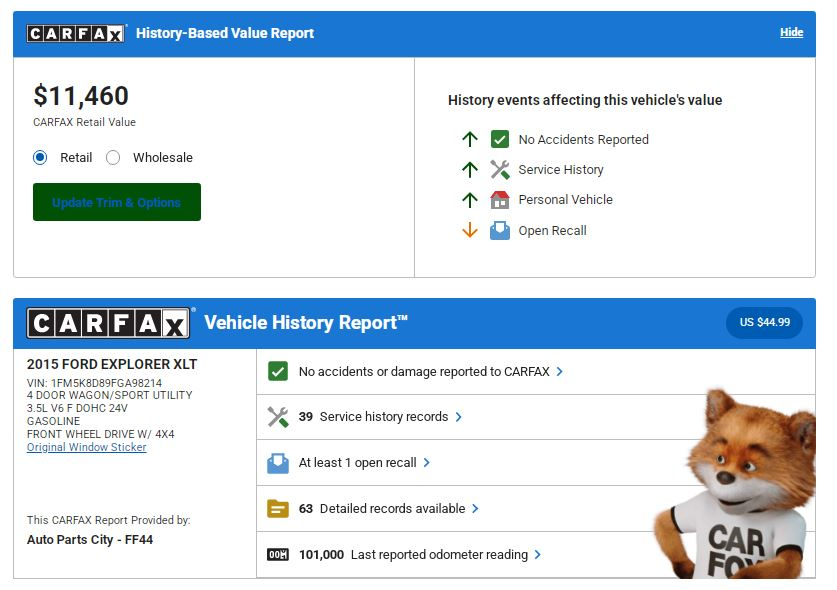This screenshot has height=590, width=837.
Task: Click the wrench icon next to Service History
Action: click(500, 170)
